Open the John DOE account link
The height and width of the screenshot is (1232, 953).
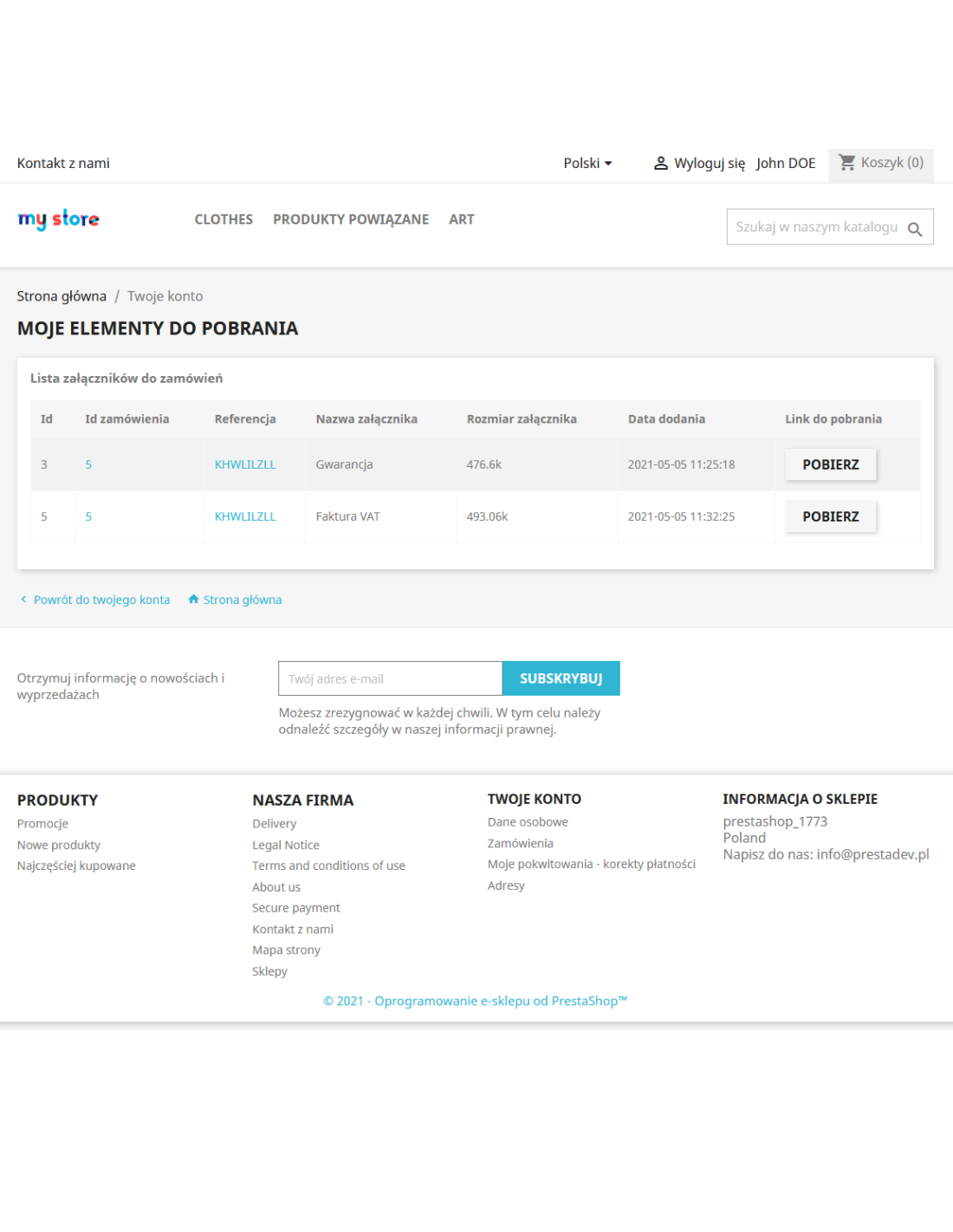point(786,163)
